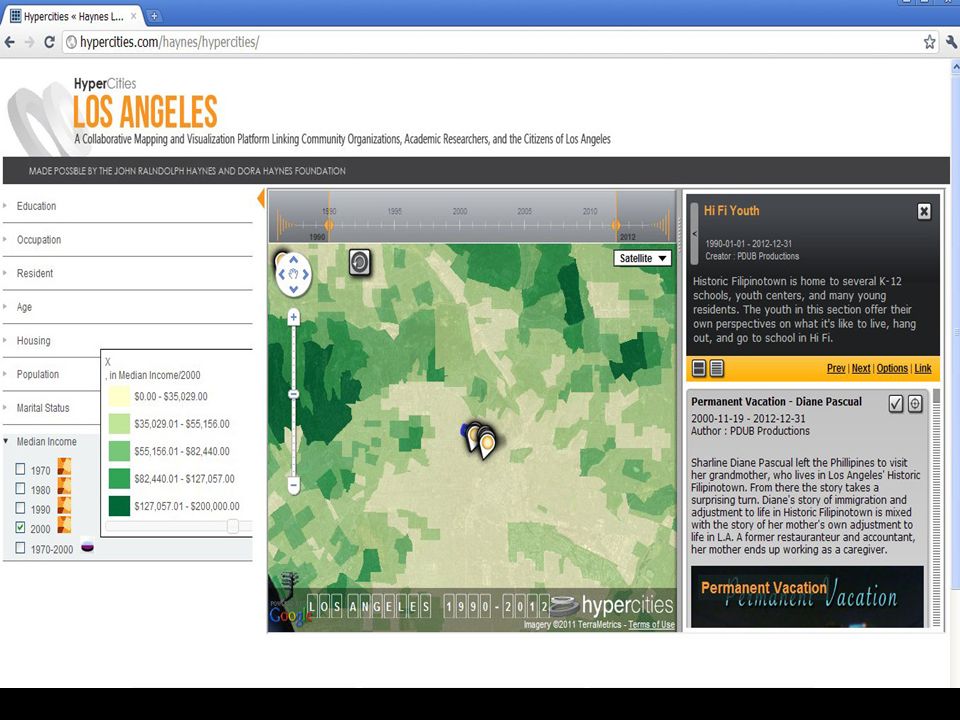Screen dimensions: 960x720
Task: Enable the 1970-2000 checkbox
Action: click(x=20, y=548)
